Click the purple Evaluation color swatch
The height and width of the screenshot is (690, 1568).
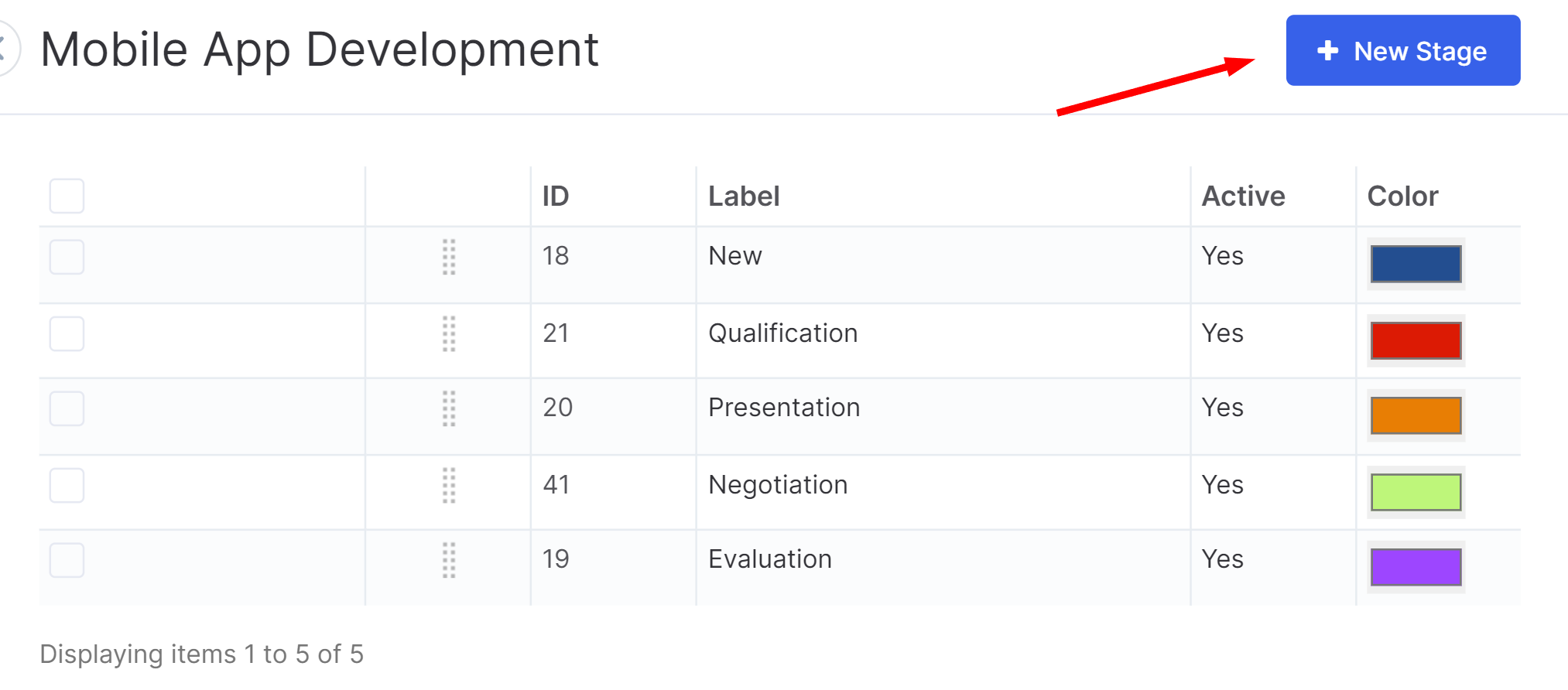[x=1416, y=567]
